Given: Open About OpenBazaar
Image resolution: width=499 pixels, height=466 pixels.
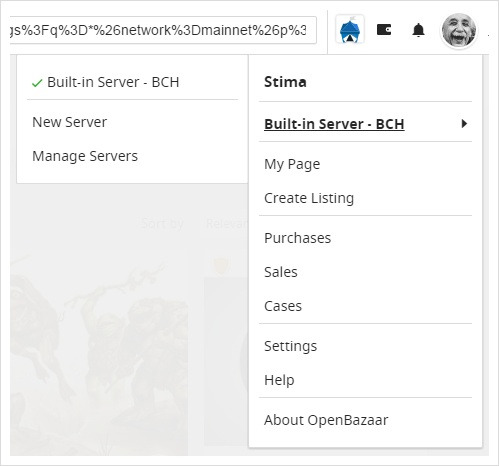Looking at the screenshot, I should pos(326,420).
